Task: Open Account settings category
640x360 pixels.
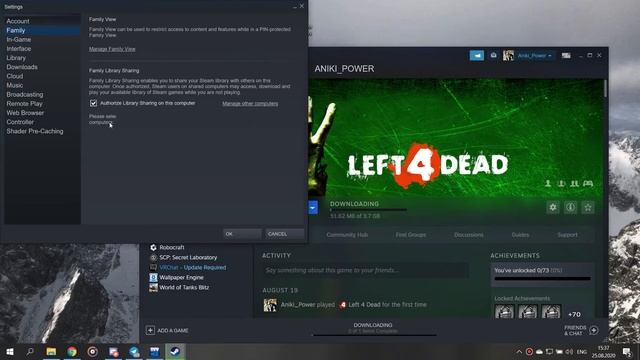Action: tap(18, 21)
